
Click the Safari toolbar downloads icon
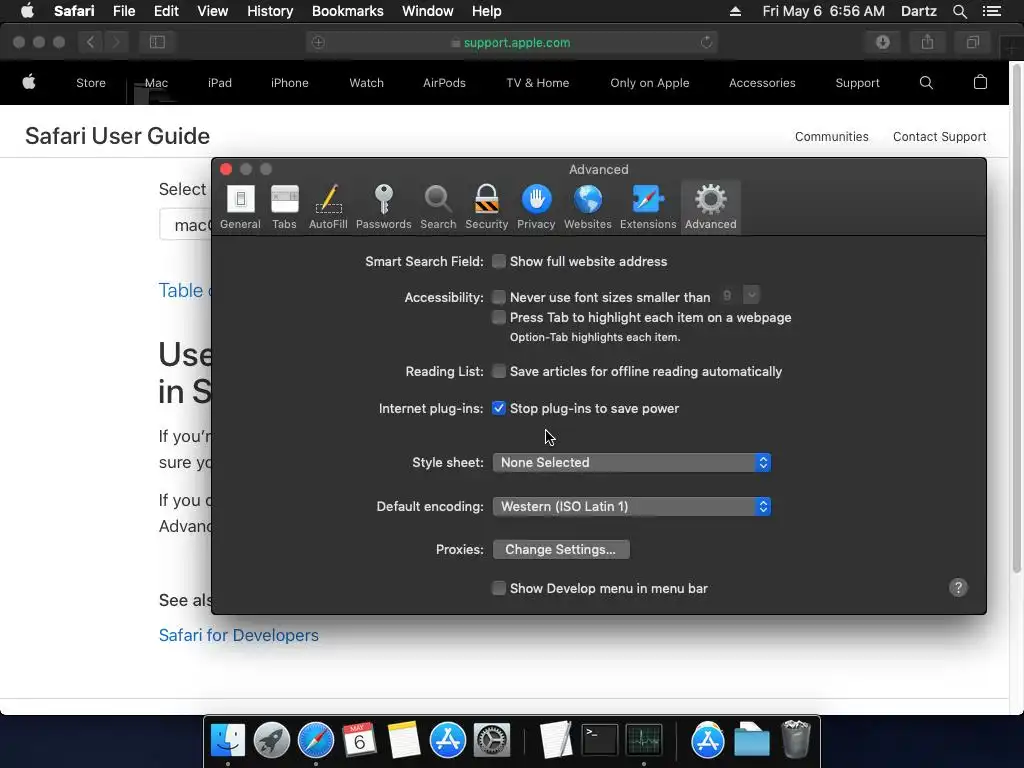pos(882,42)
